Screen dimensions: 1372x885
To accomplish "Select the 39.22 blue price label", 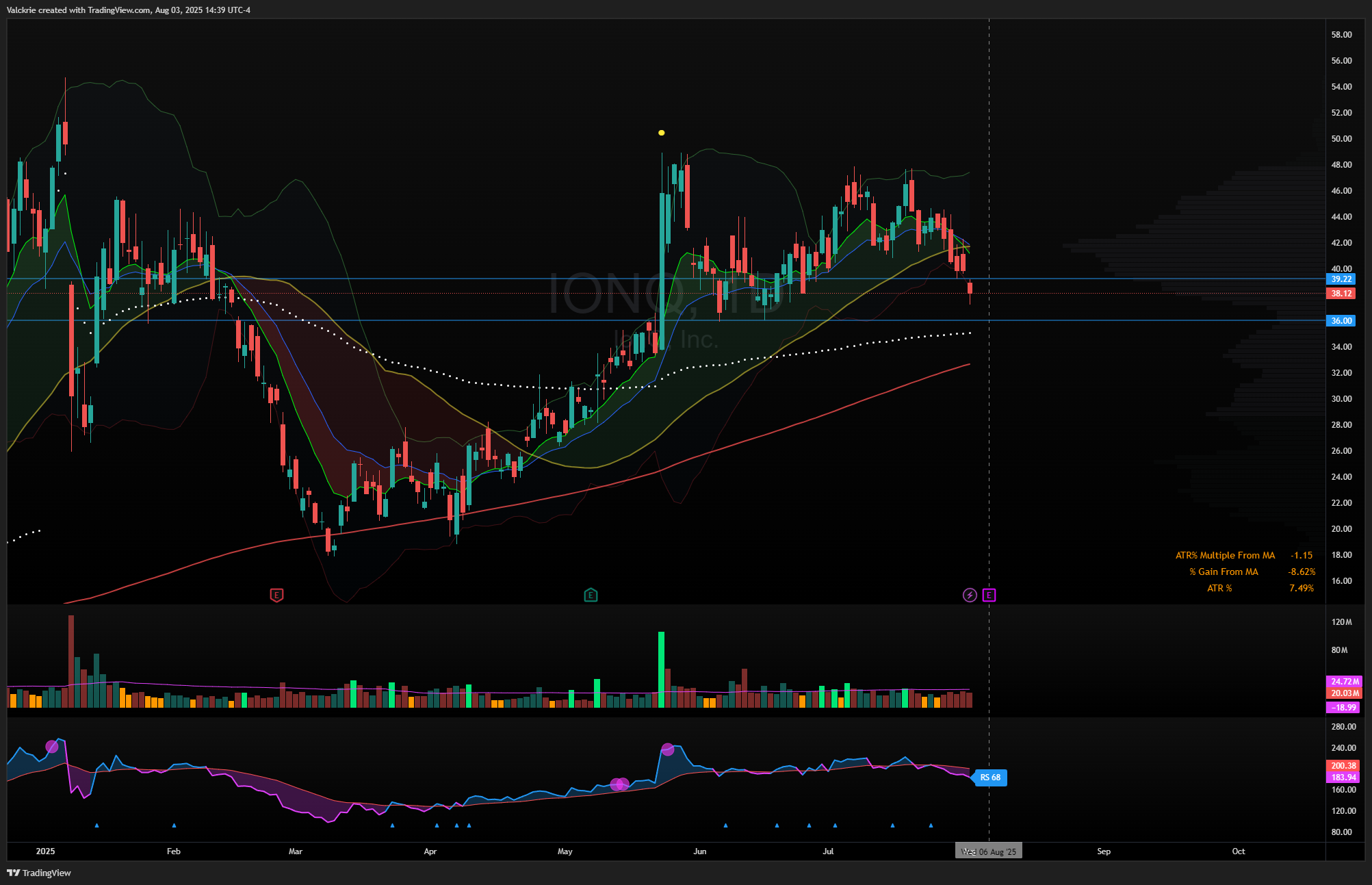I will [x=1341, y=279].
